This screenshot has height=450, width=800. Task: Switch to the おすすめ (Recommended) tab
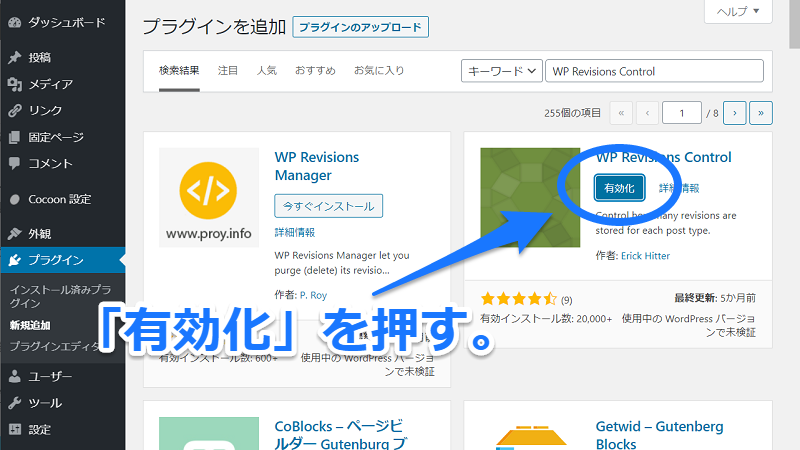316,71
